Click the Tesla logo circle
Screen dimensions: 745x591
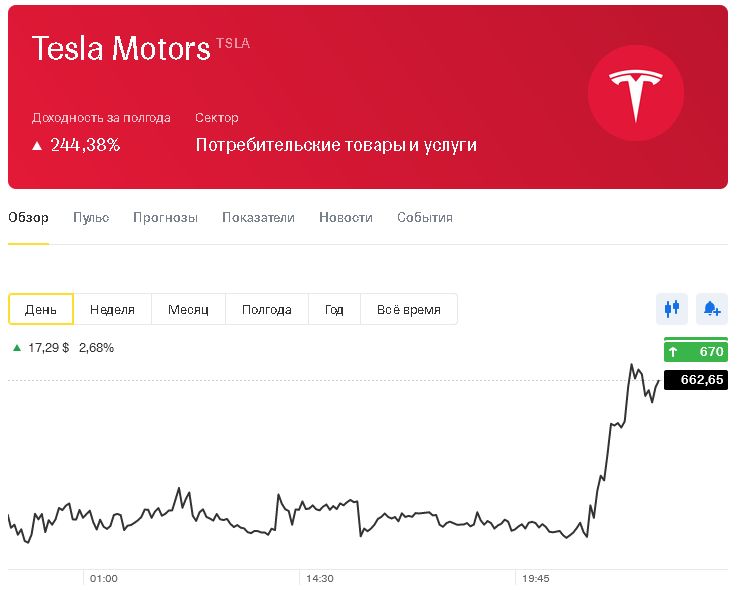(636, 93)
